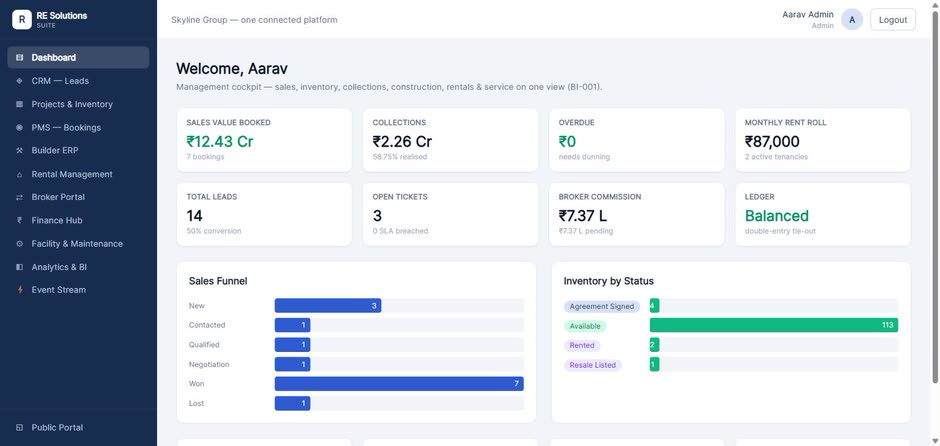
Task: Click the Public Portal icon
Action: (19, 428)
